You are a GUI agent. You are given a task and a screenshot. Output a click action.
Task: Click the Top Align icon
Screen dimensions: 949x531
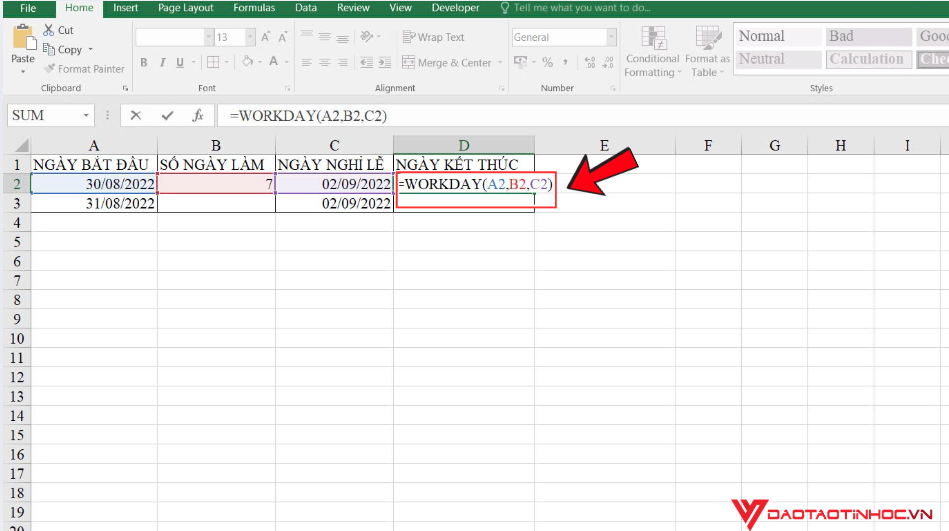[307, 35]
